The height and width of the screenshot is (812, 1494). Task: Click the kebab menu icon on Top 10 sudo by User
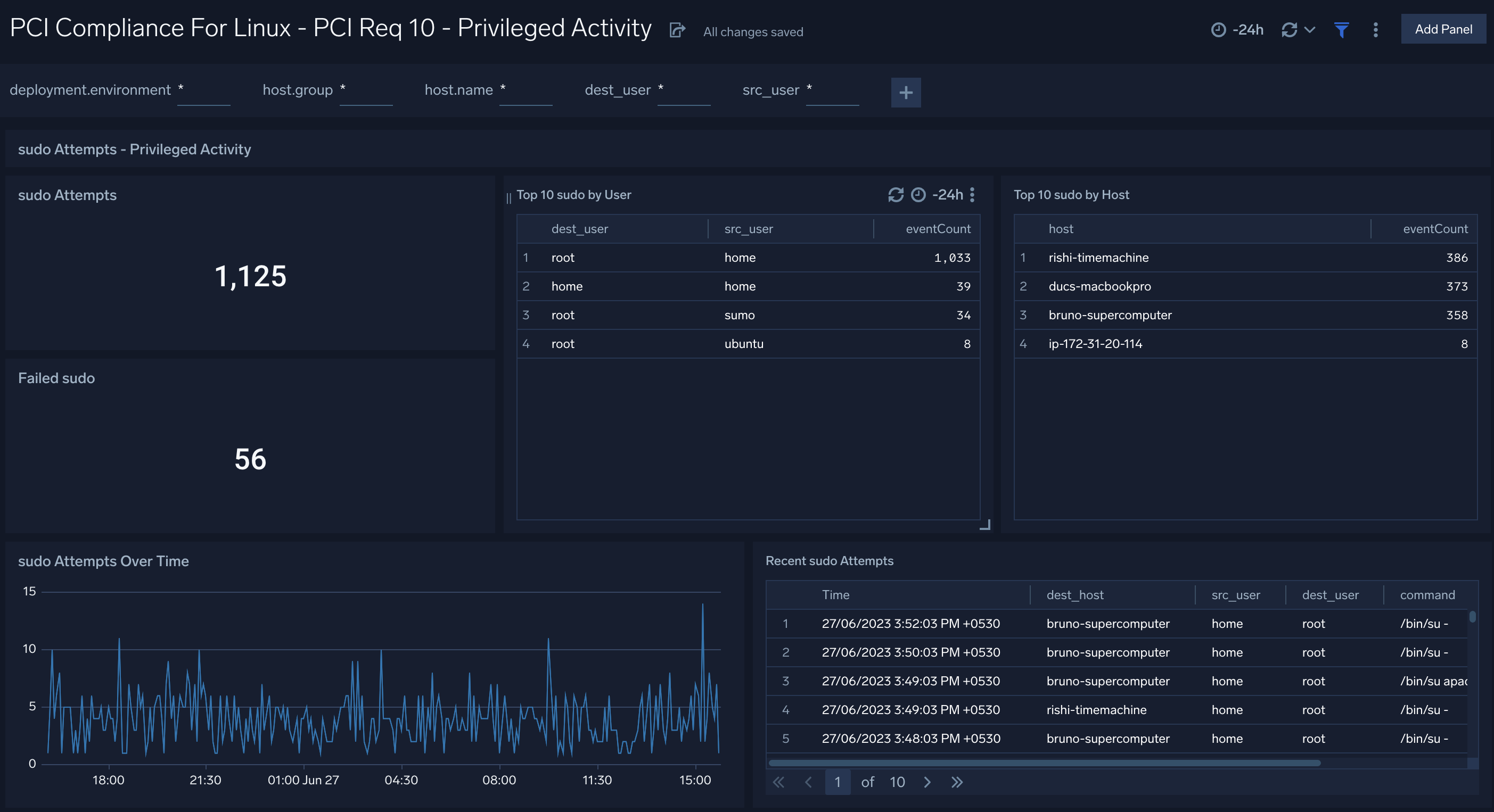tap(975, 195)
